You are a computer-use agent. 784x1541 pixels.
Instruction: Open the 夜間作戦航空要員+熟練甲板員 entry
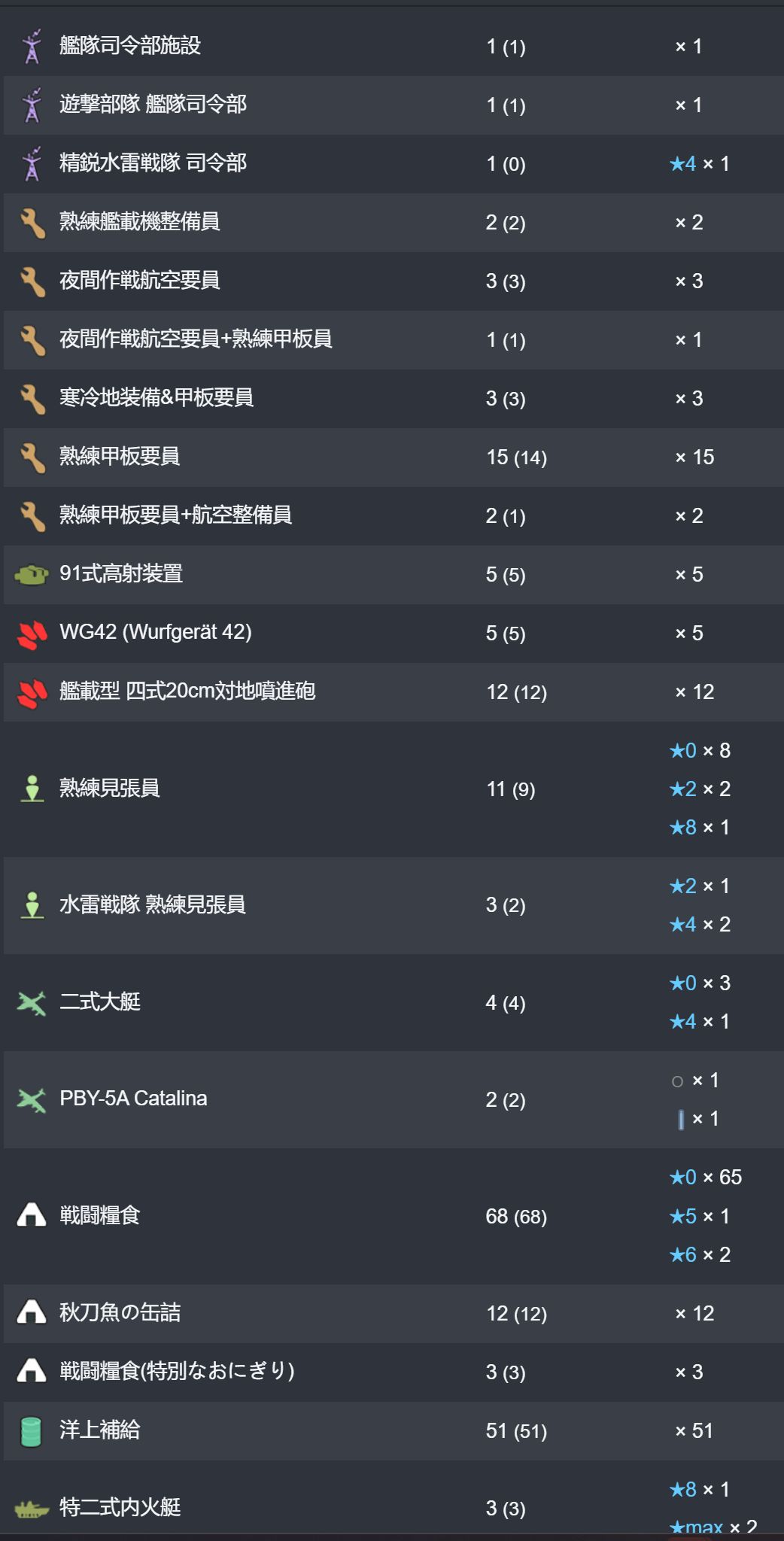[196, 339]
